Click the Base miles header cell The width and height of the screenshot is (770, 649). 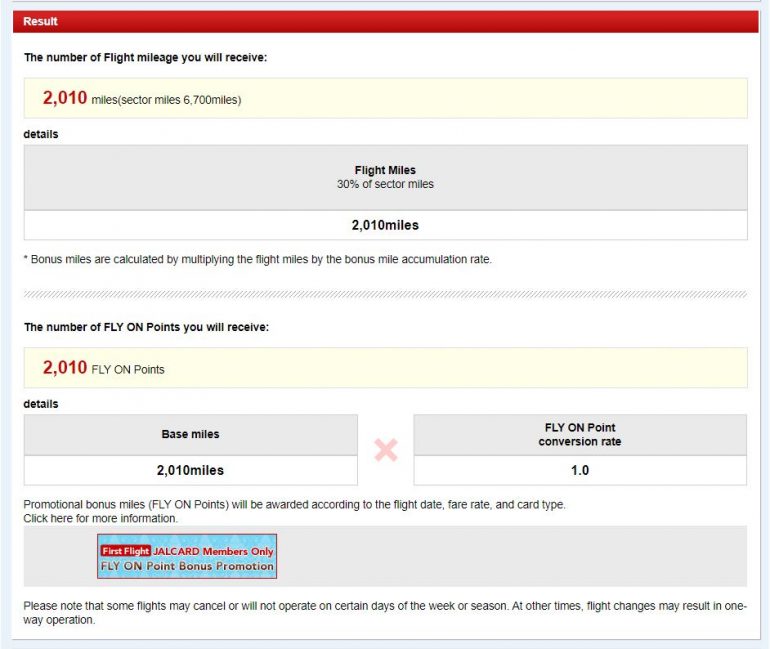click(190, 434)
